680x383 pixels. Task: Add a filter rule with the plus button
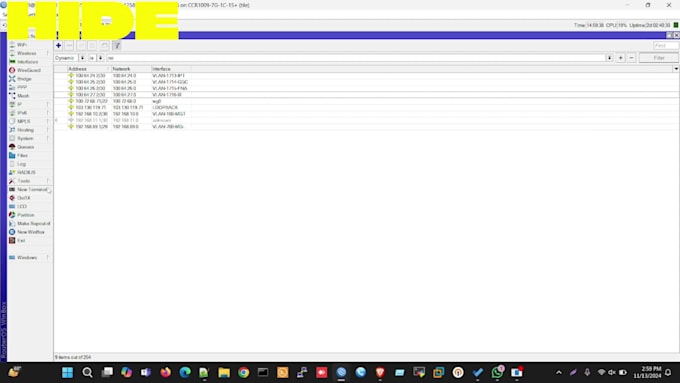pyautogui.click(x=621, y=58)
